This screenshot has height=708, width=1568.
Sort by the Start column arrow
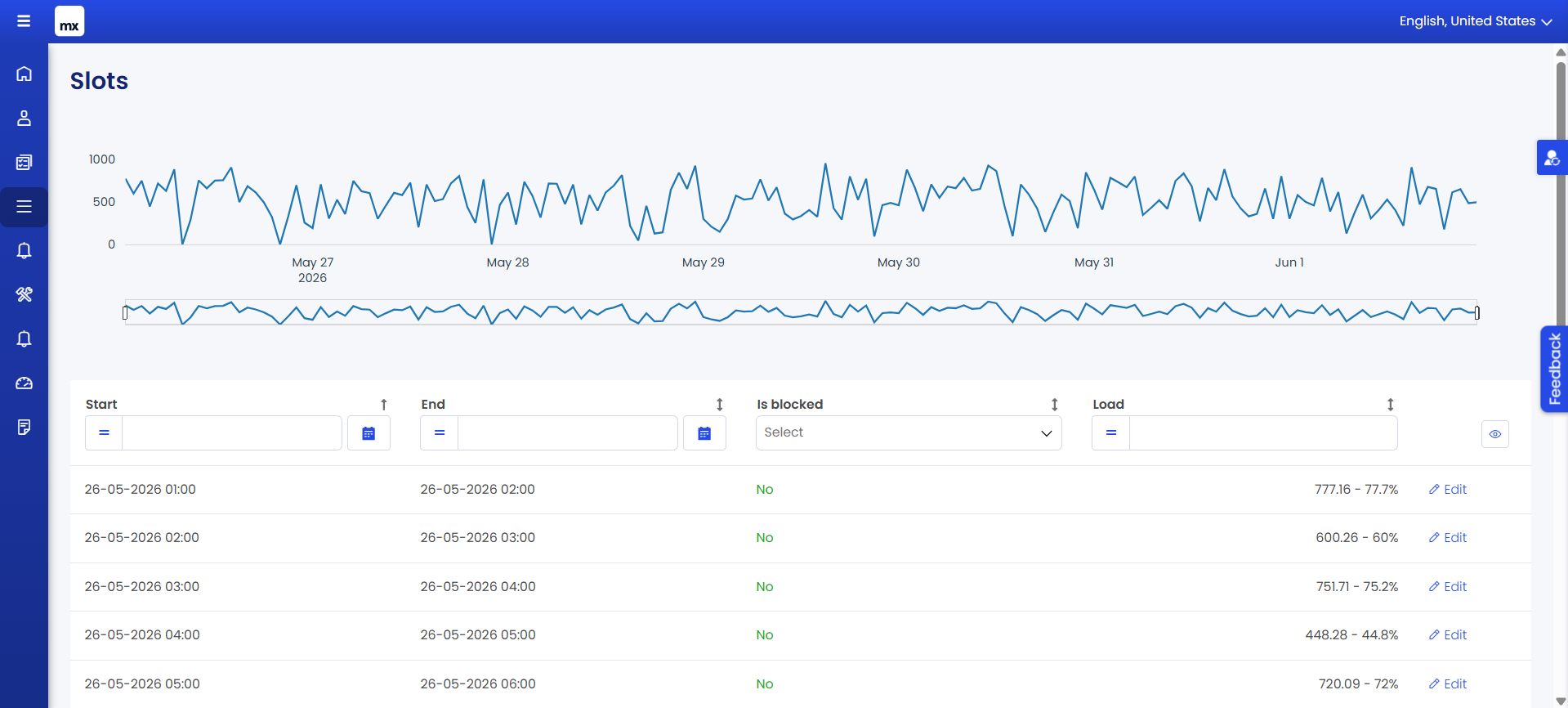click(384, 405)
